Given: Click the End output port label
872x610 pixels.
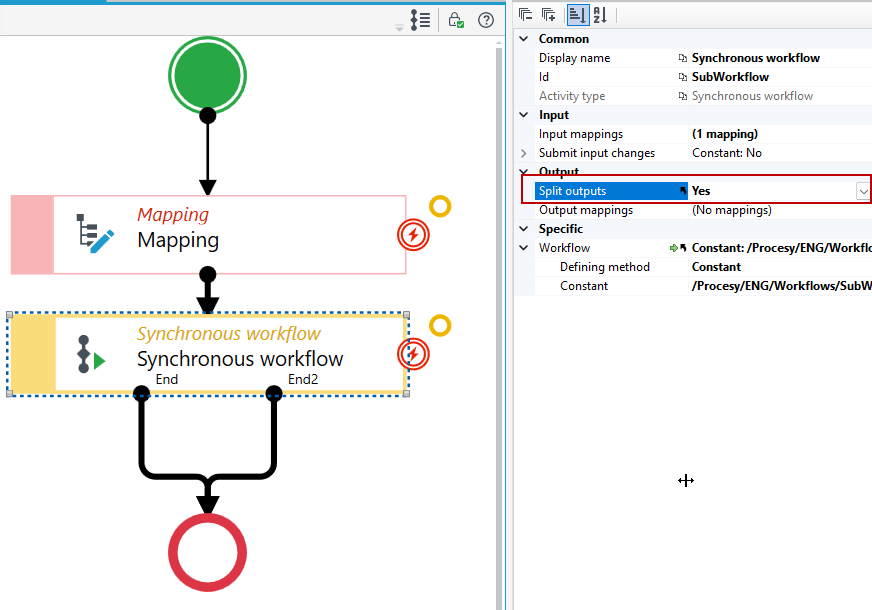Looking at the screenshot, I should (x=167, y=379).
